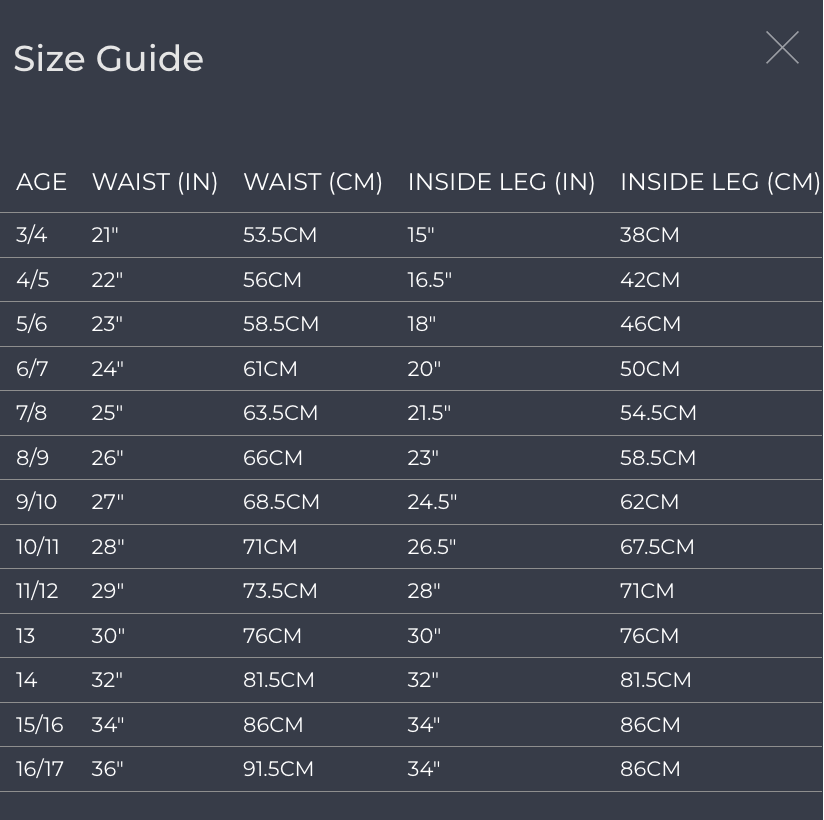The width and height of the screenshot is (824, 820).
Task: Click the 81.5CM waist cell
Action: point(279,680)
